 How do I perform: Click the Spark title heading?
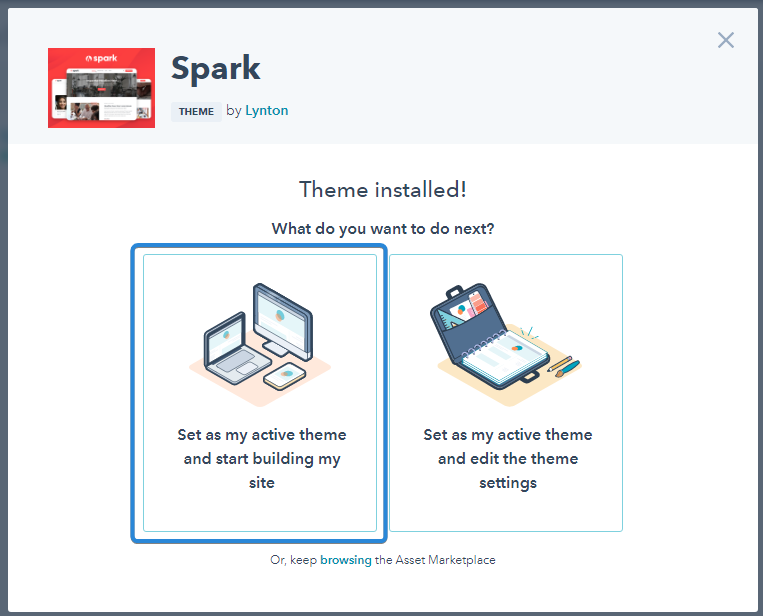pyautogui.click(x=216, y=68)
